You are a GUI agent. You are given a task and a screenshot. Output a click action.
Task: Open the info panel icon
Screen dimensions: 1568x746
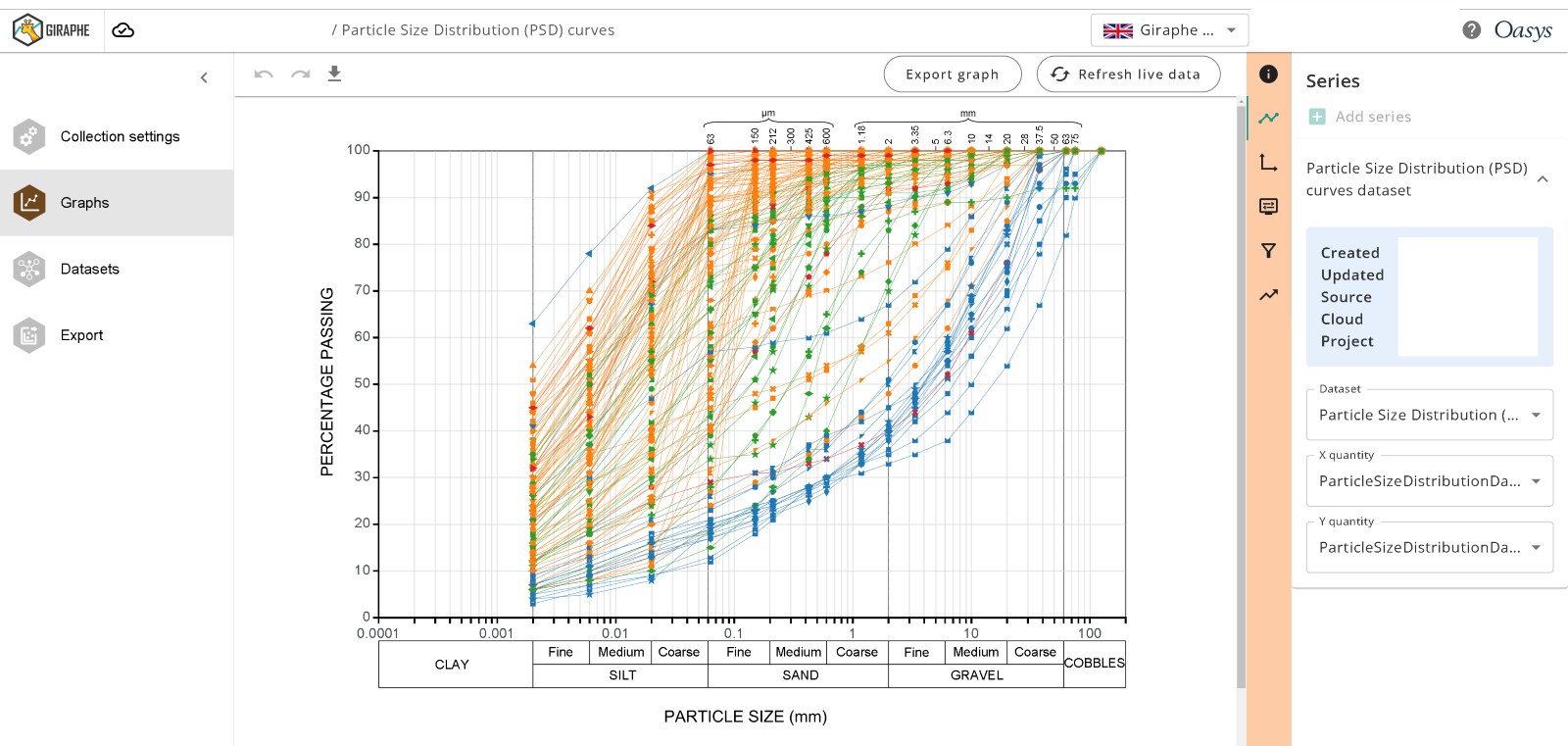(x=1268, y=75)
